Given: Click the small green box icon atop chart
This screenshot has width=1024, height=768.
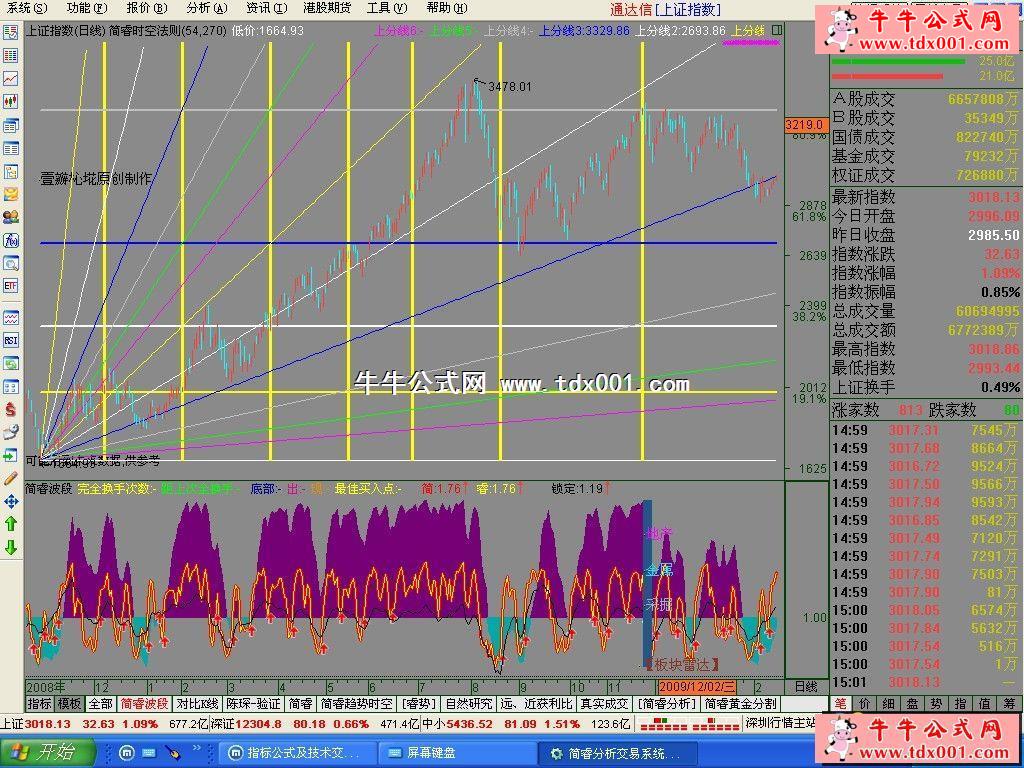Looking at the screenshot, I should pos(776,30).
